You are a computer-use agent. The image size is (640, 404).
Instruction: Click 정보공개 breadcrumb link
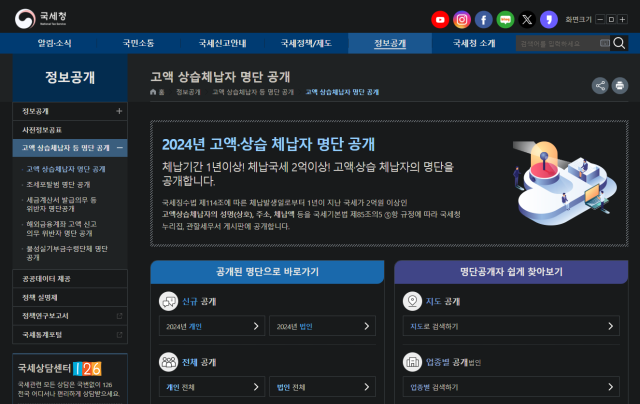pos(188,92)
